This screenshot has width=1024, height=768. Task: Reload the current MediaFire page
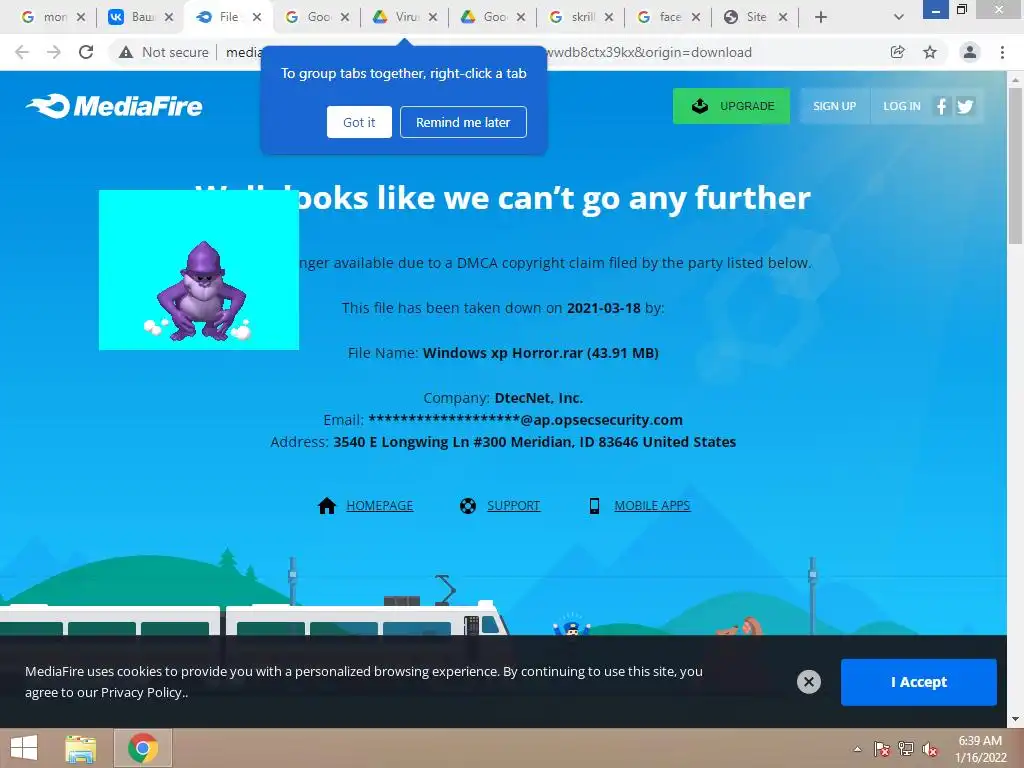[x=86, y=52]
